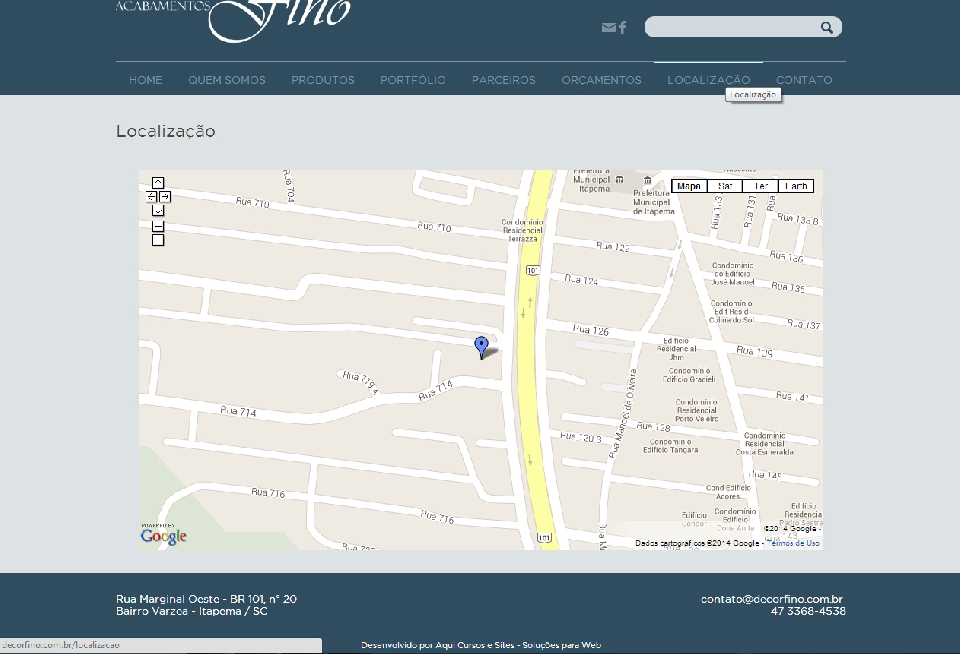Open the Termos de Uso link
This screenshot has width=960, height=654.
(795, 543)
